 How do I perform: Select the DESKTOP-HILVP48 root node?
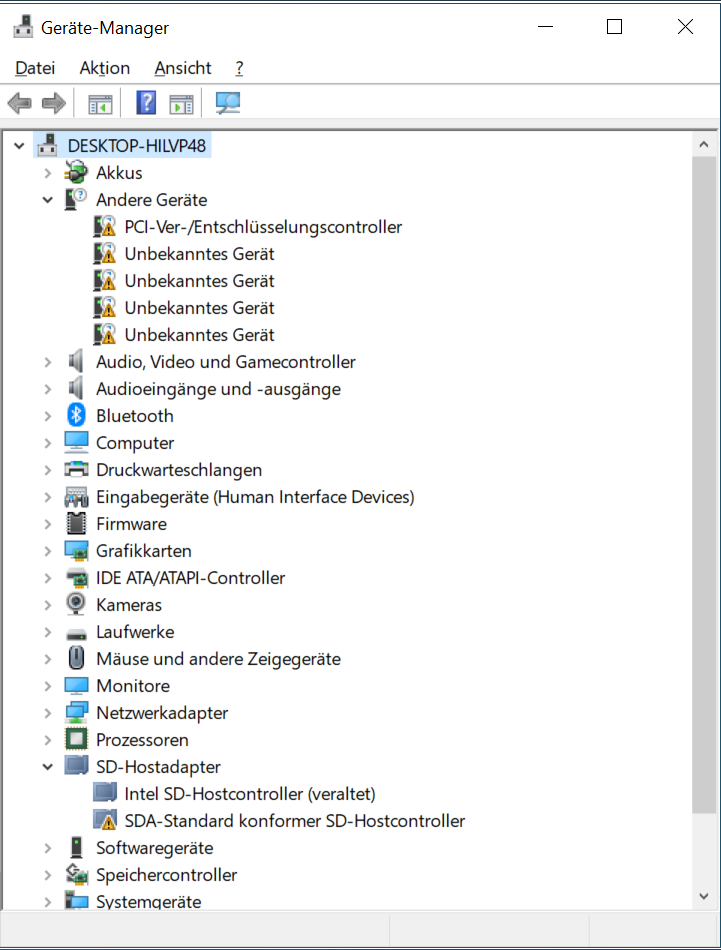pyautogui.click(x=138, y=146)
